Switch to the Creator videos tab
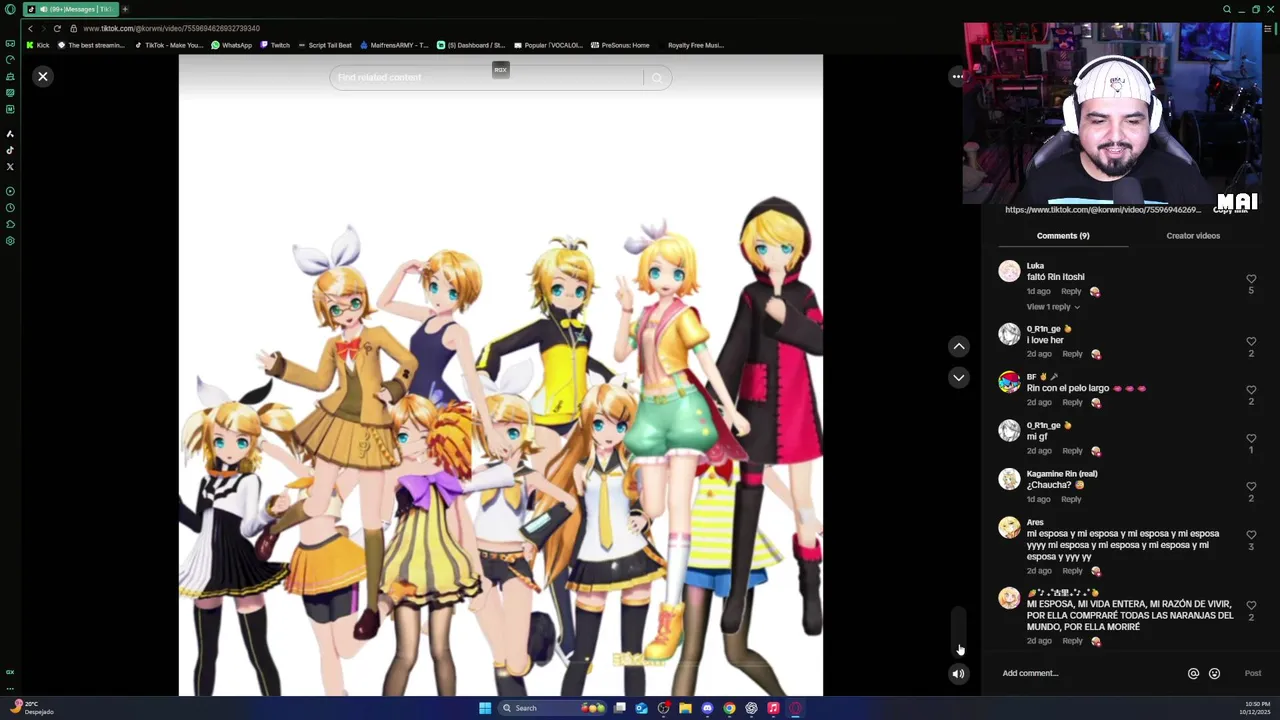Screen dimensions: 1280x720 pos(1193,236)
